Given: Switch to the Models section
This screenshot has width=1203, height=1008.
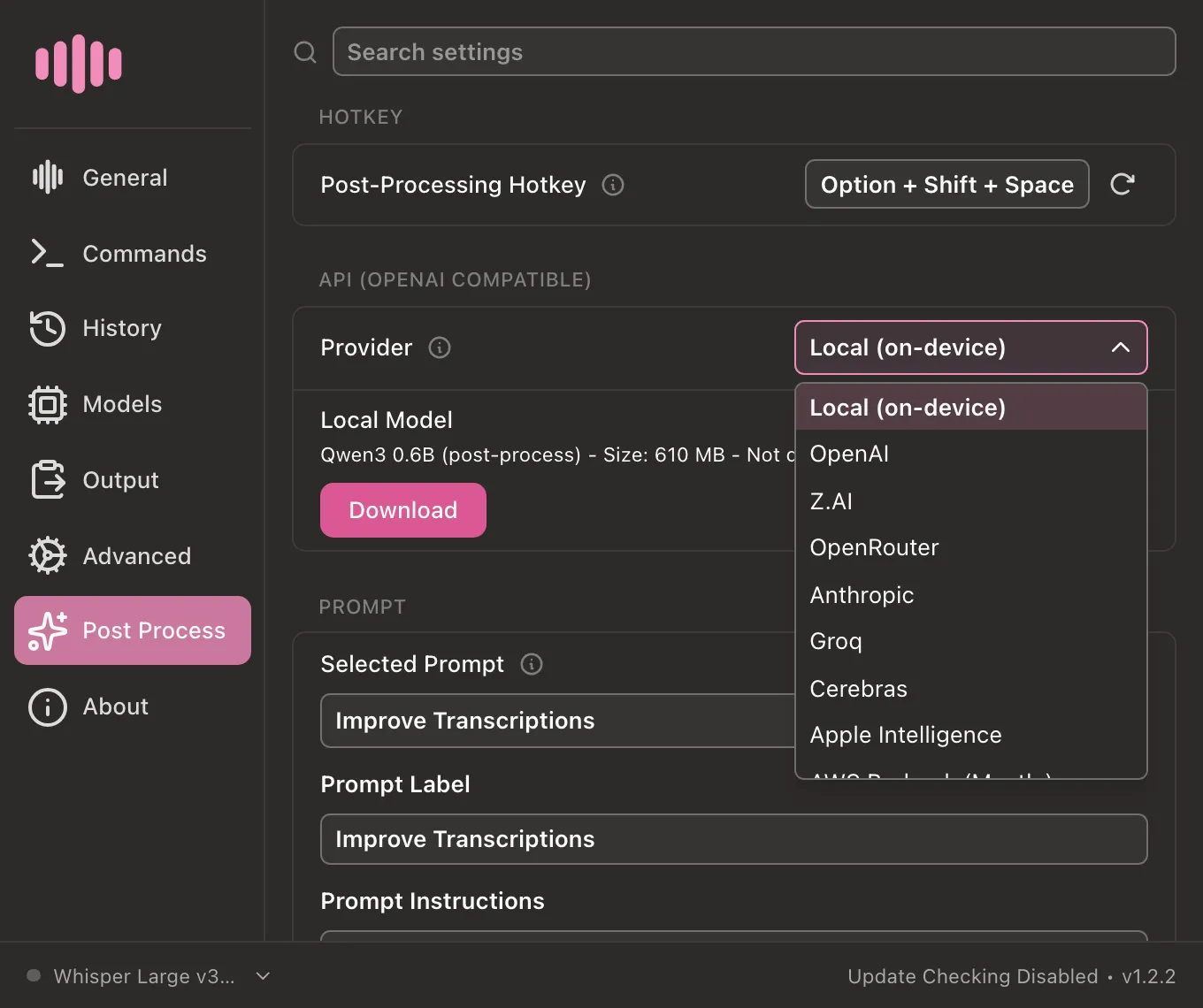Looking at the screenshot, I should 133,404.
